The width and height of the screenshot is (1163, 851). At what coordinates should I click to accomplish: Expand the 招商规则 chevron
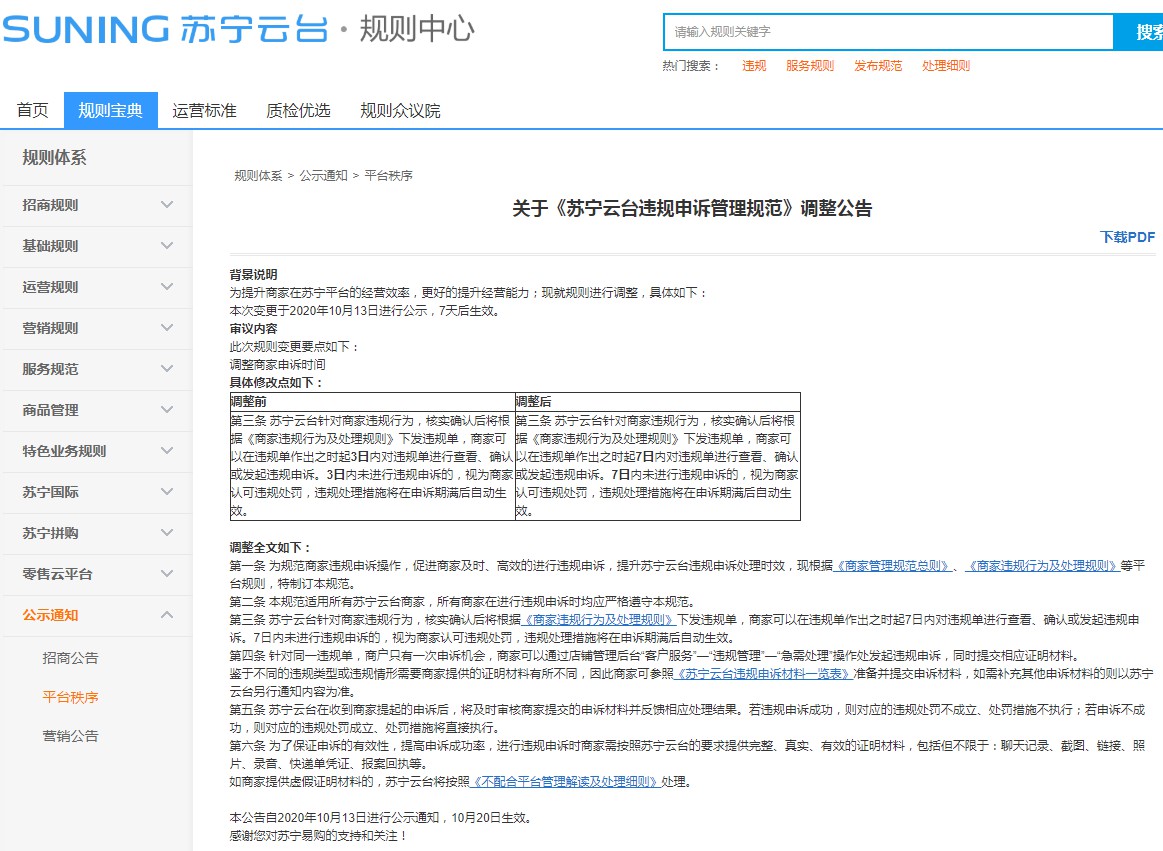coord(167,205)
